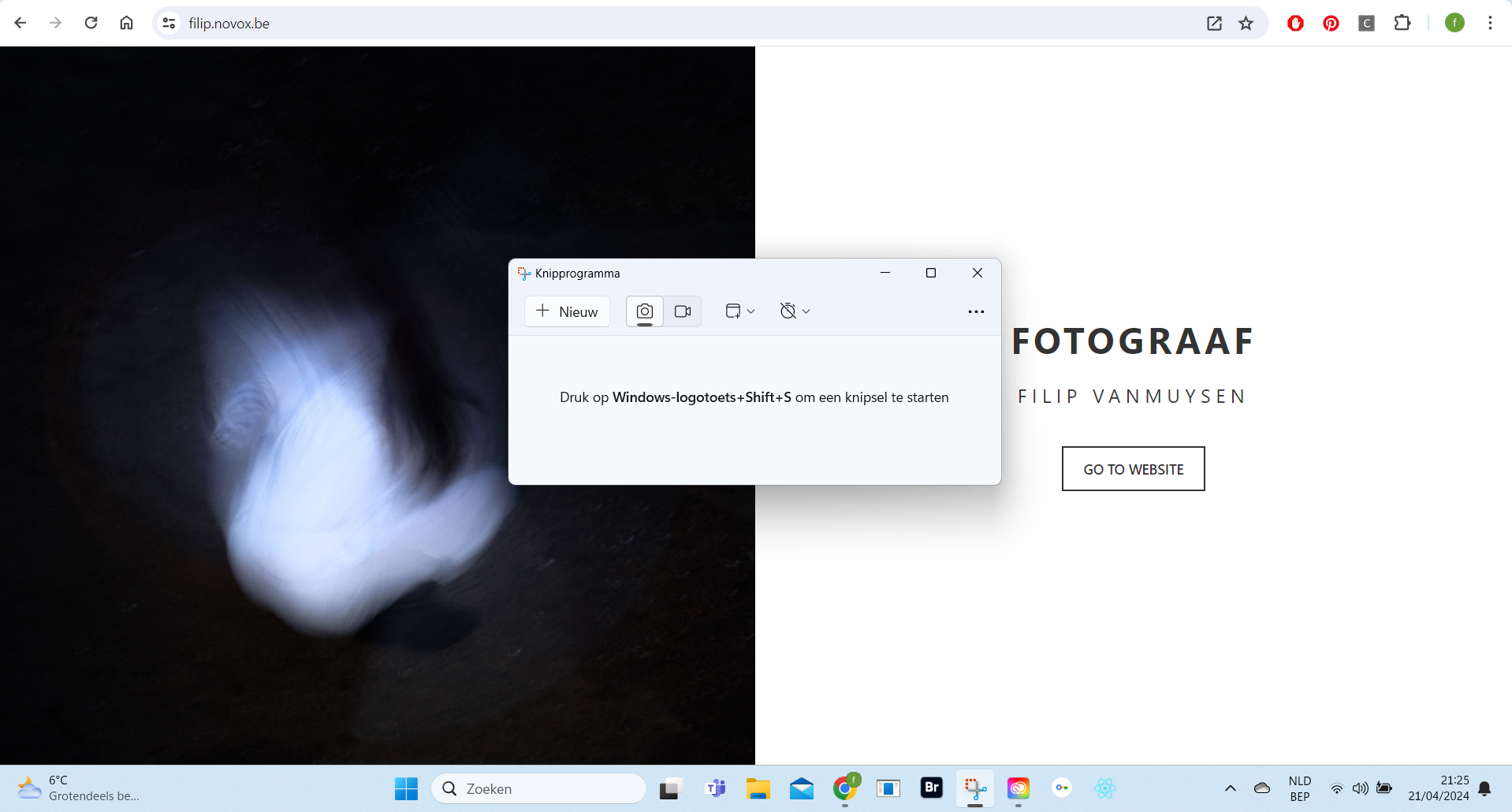
Task: Click the GO TO WEBSITE button
Action: (1133, 469)
